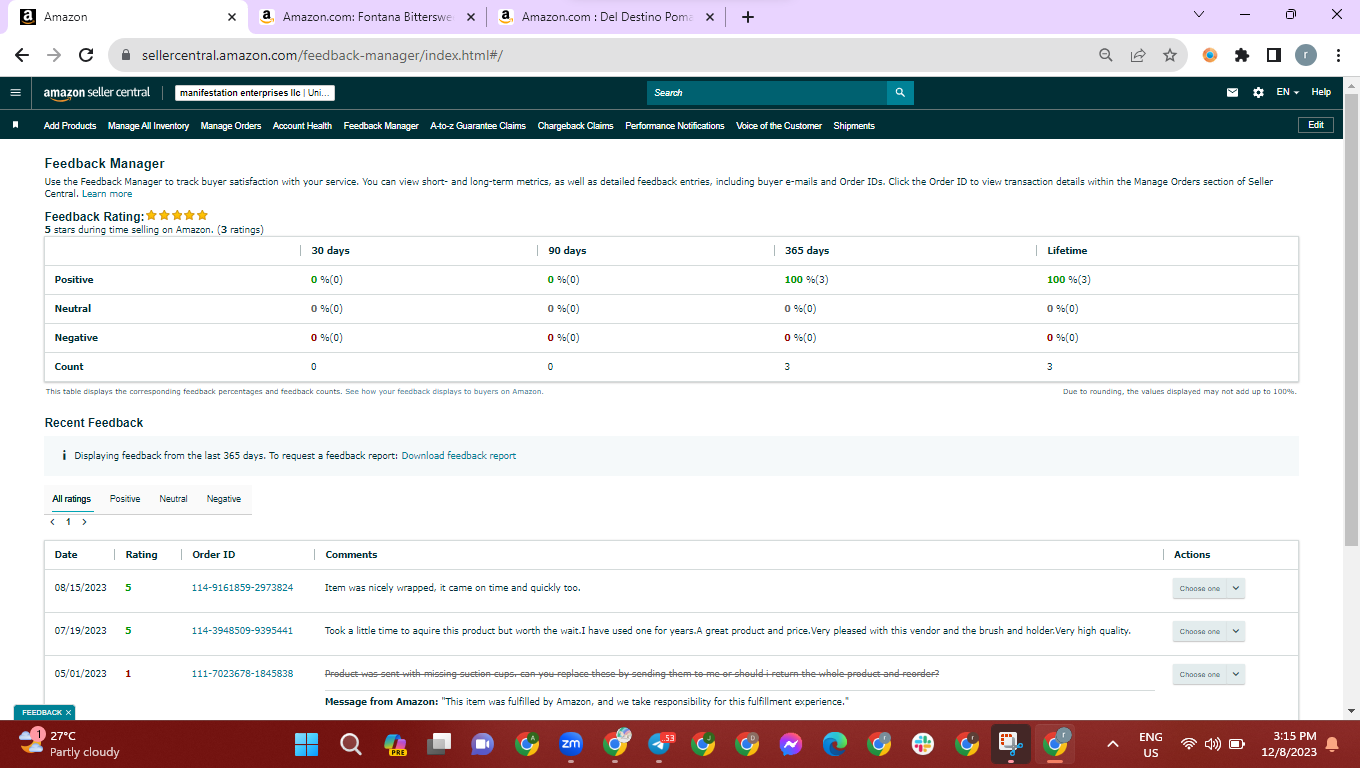Viewport: 1360px width, 768px height.
Task: Dismiss the FEEDBACK widget with its X
Action: point(68,712)
